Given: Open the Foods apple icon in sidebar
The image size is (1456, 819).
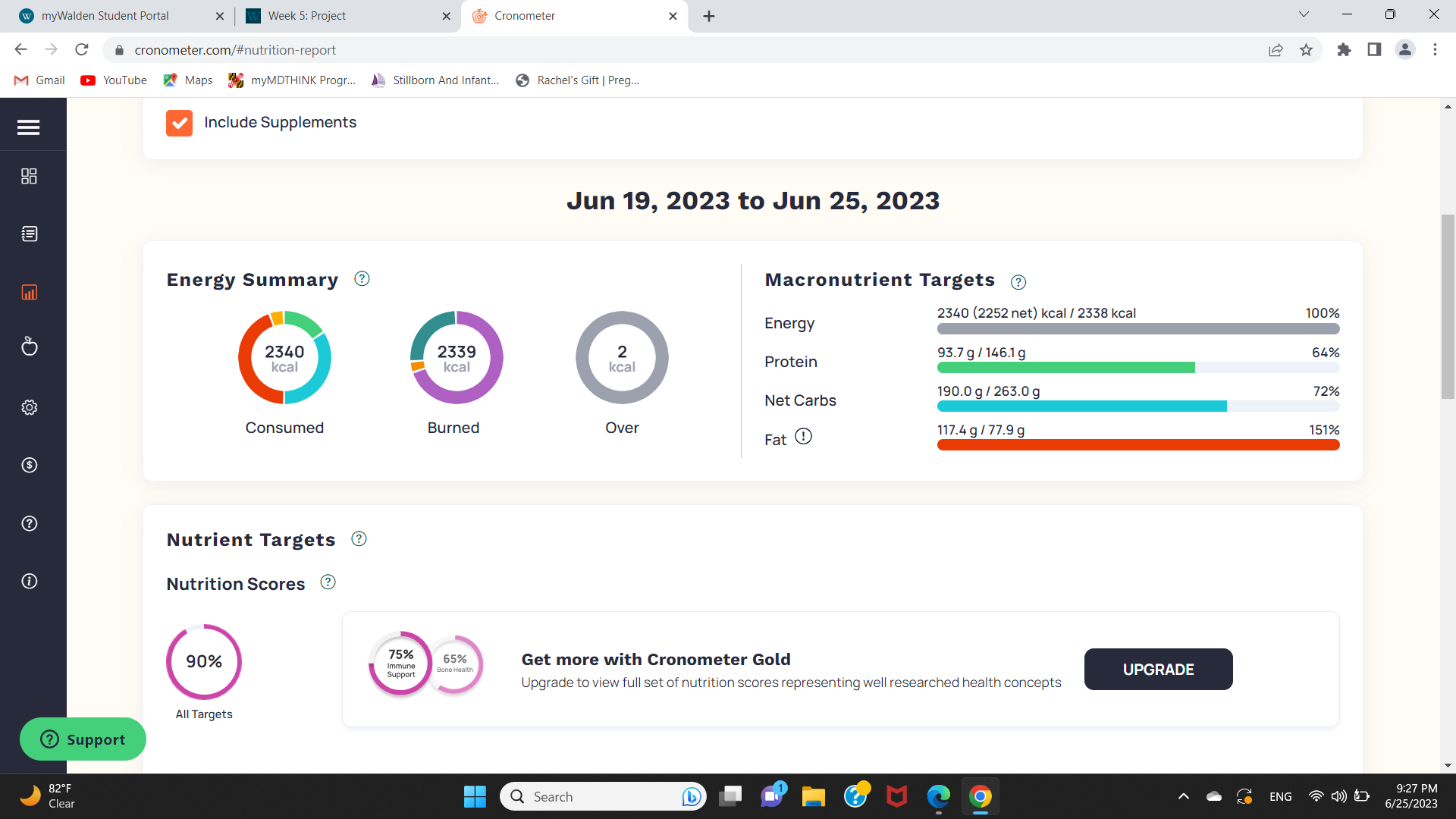Looking at the screenshot, I should point(29,347).
